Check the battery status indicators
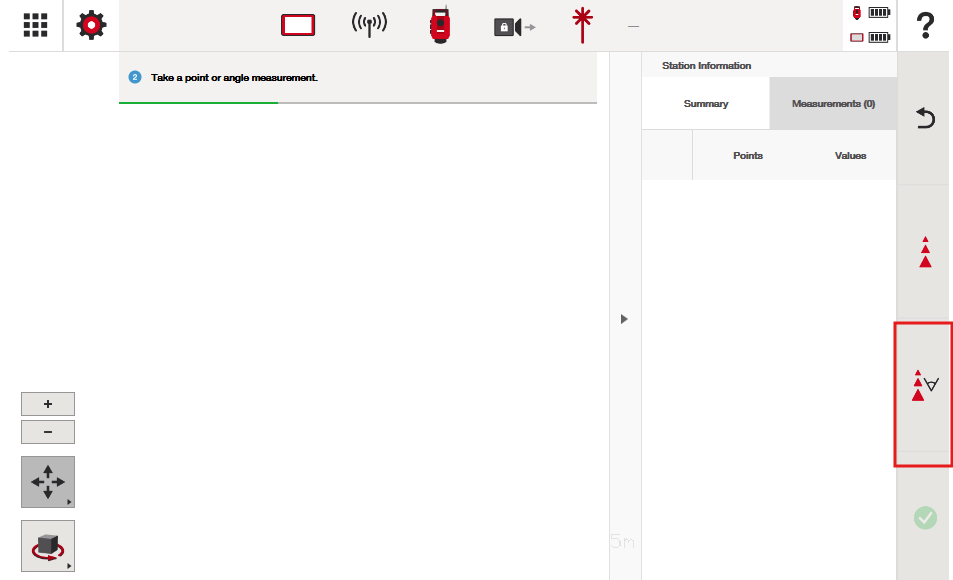Image resolution: width=953 pixels, height=580 pixels. coord(870,26)
